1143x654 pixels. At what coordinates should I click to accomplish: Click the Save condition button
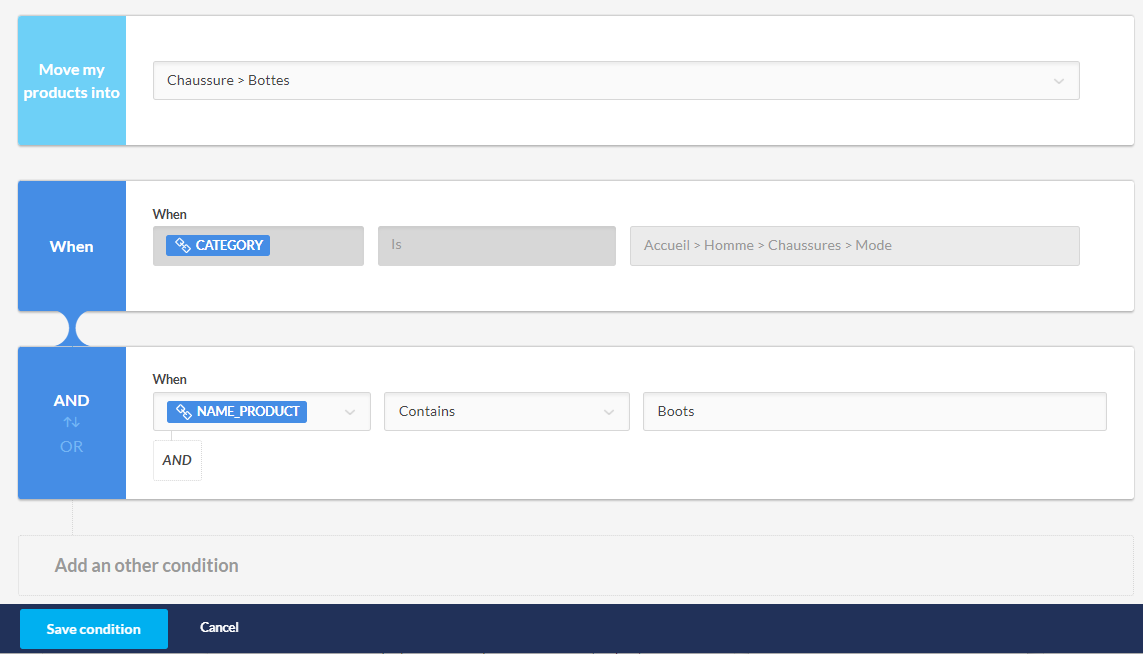point(94,629)
